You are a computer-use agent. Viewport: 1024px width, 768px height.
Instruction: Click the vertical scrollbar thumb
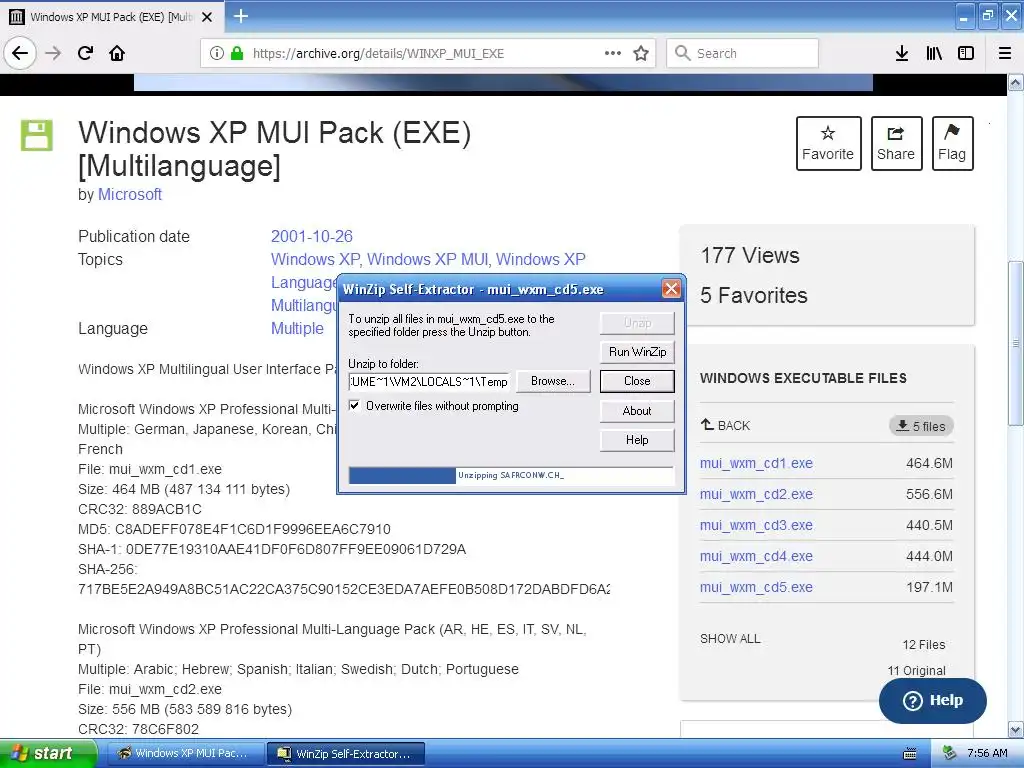[1016, 343]
